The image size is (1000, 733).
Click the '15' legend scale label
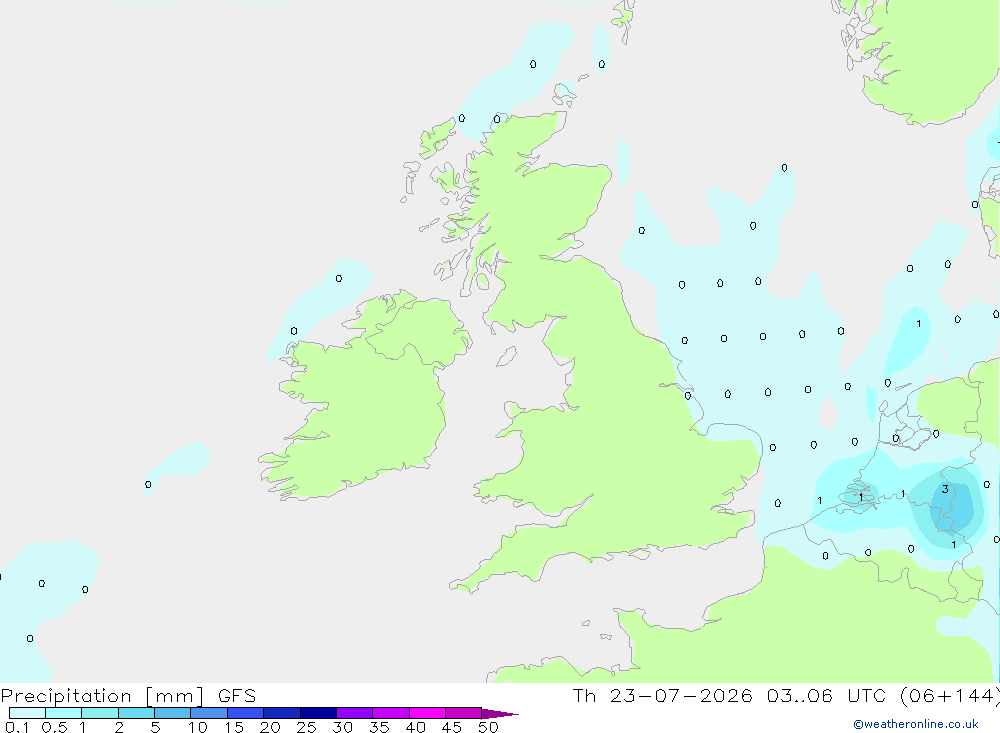233,727
